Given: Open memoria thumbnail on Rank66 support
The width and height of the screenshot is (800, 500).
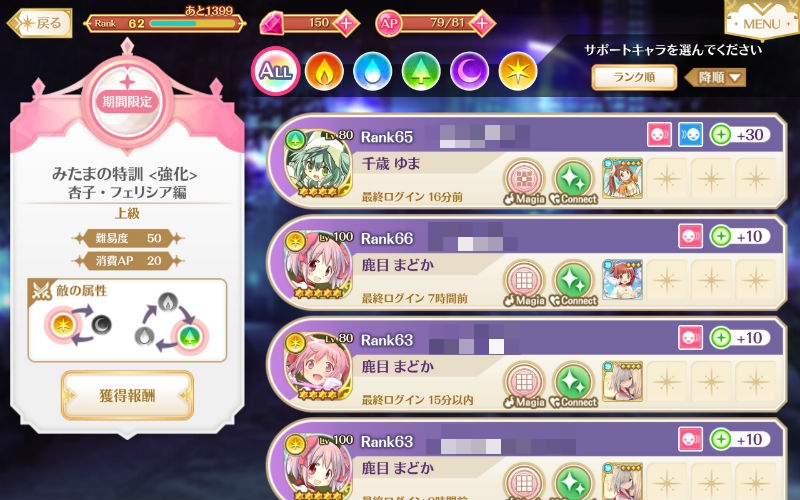Looking at the screenshot, I should click(622, 280).
